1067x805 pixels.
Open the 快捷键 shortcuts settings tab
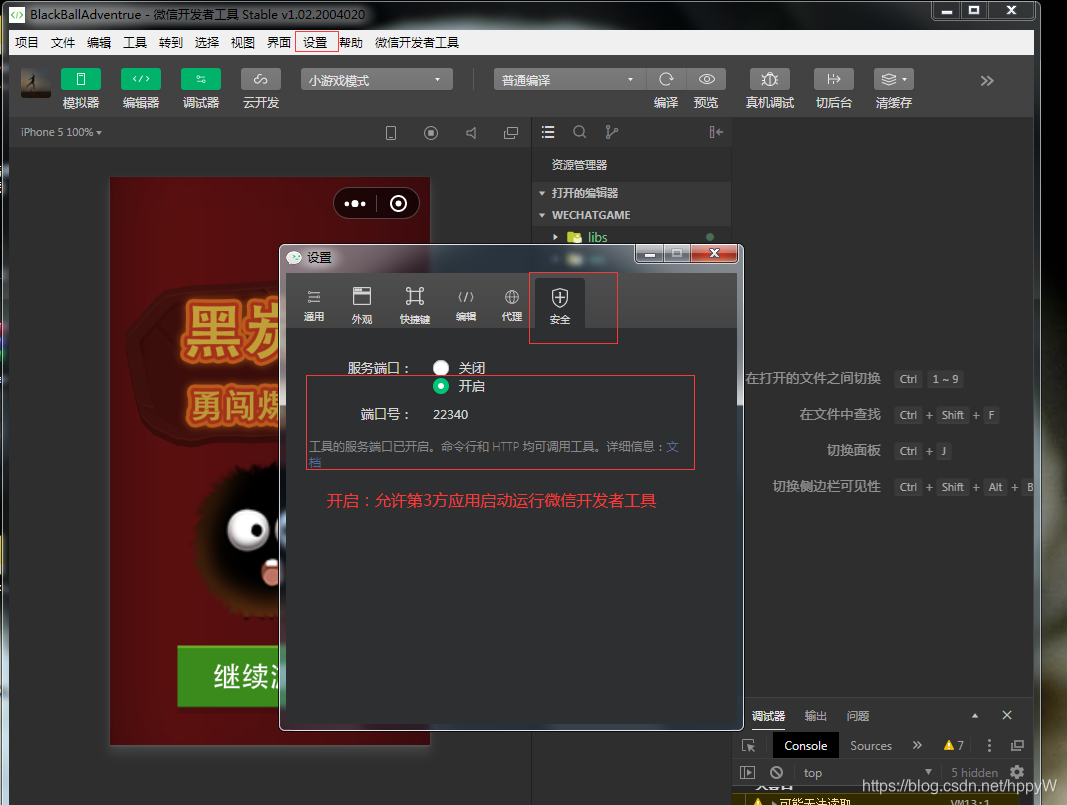coord(414,306)
